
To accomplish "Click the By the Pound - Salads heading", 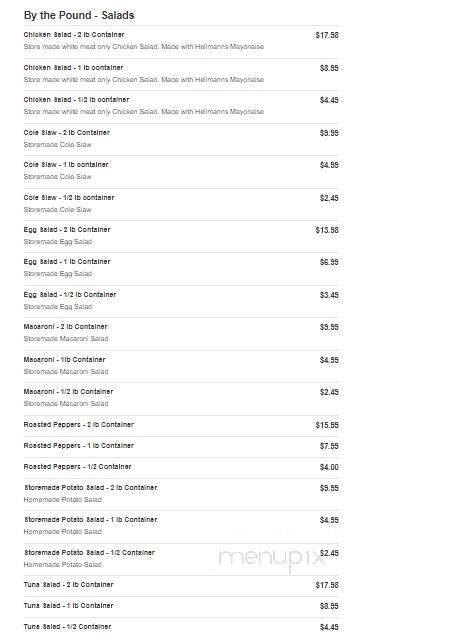I will [79, 16].
